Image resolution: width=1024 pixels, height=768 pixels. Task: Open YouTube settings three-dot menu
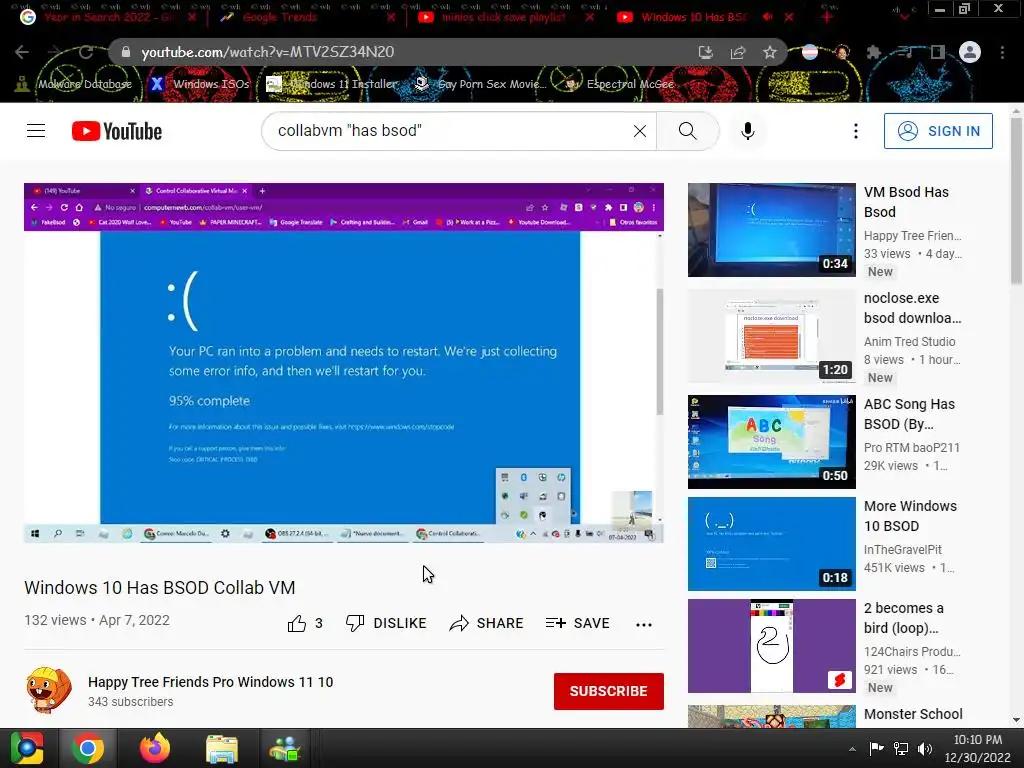[x=856, y=131]
